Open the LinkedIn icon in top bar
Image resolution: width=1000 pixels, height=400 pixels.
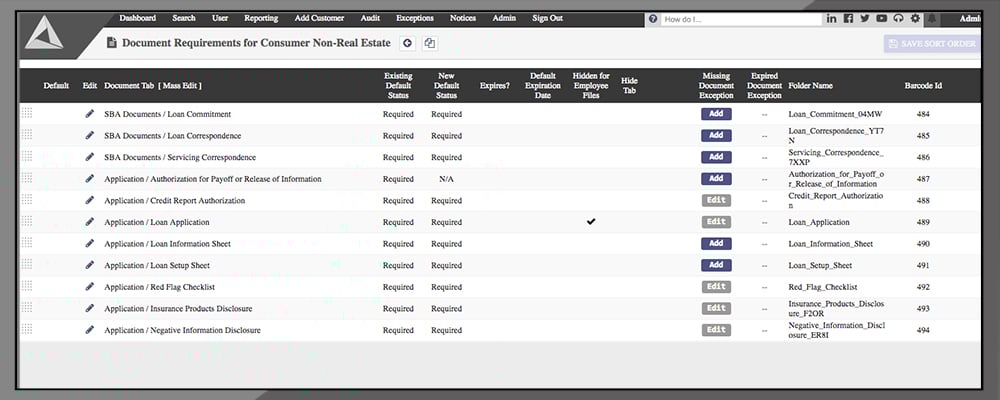[x=832, y=19]
